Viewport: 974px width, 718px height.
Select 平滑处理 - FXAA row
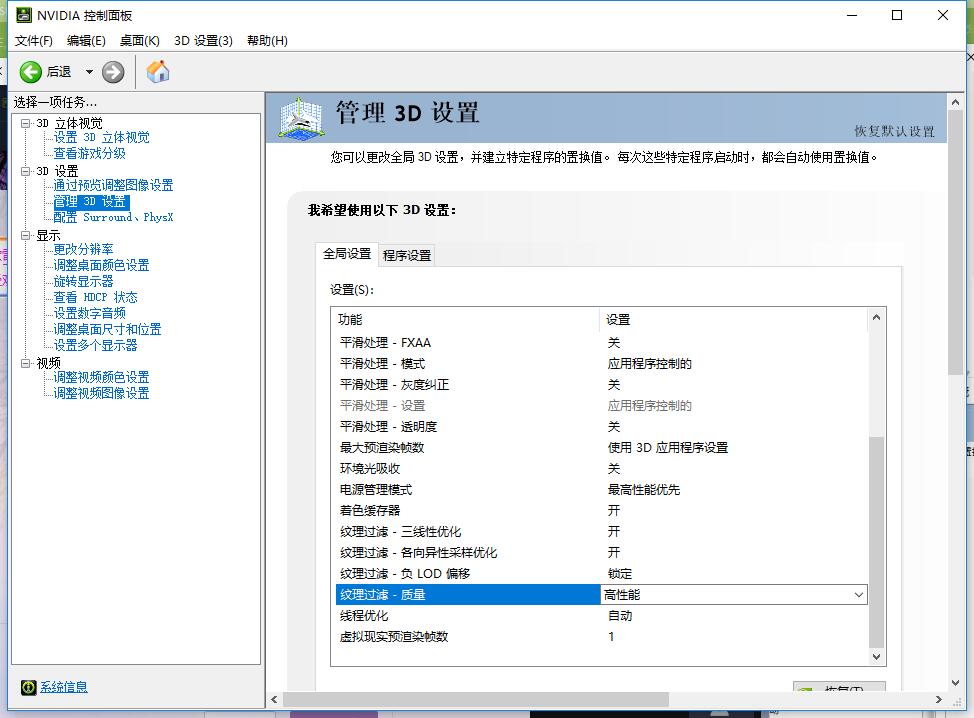point(601,342)
